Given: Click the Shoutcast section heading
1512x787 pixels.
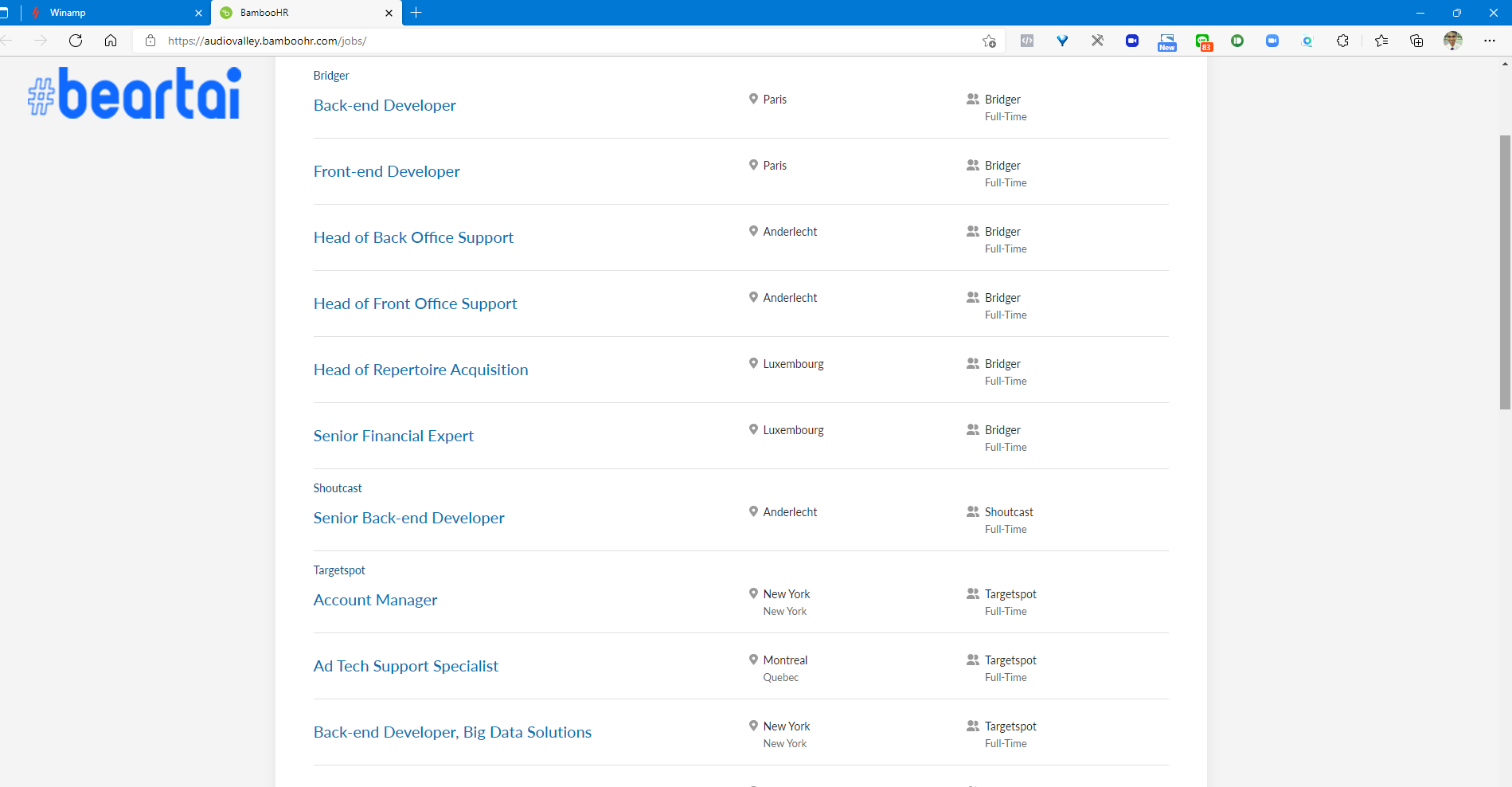Looking at the screenshot, I should click(x=338, y=488).
